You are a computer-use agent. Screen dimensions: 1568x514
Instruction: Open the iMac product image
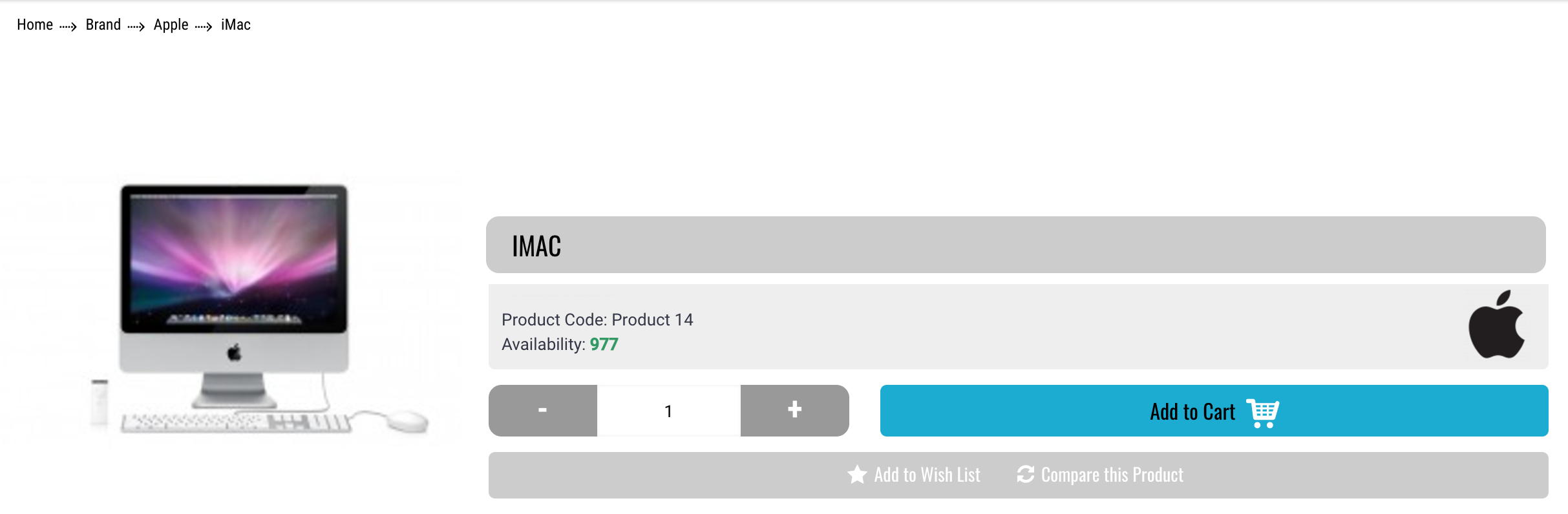tap(233, 310)
